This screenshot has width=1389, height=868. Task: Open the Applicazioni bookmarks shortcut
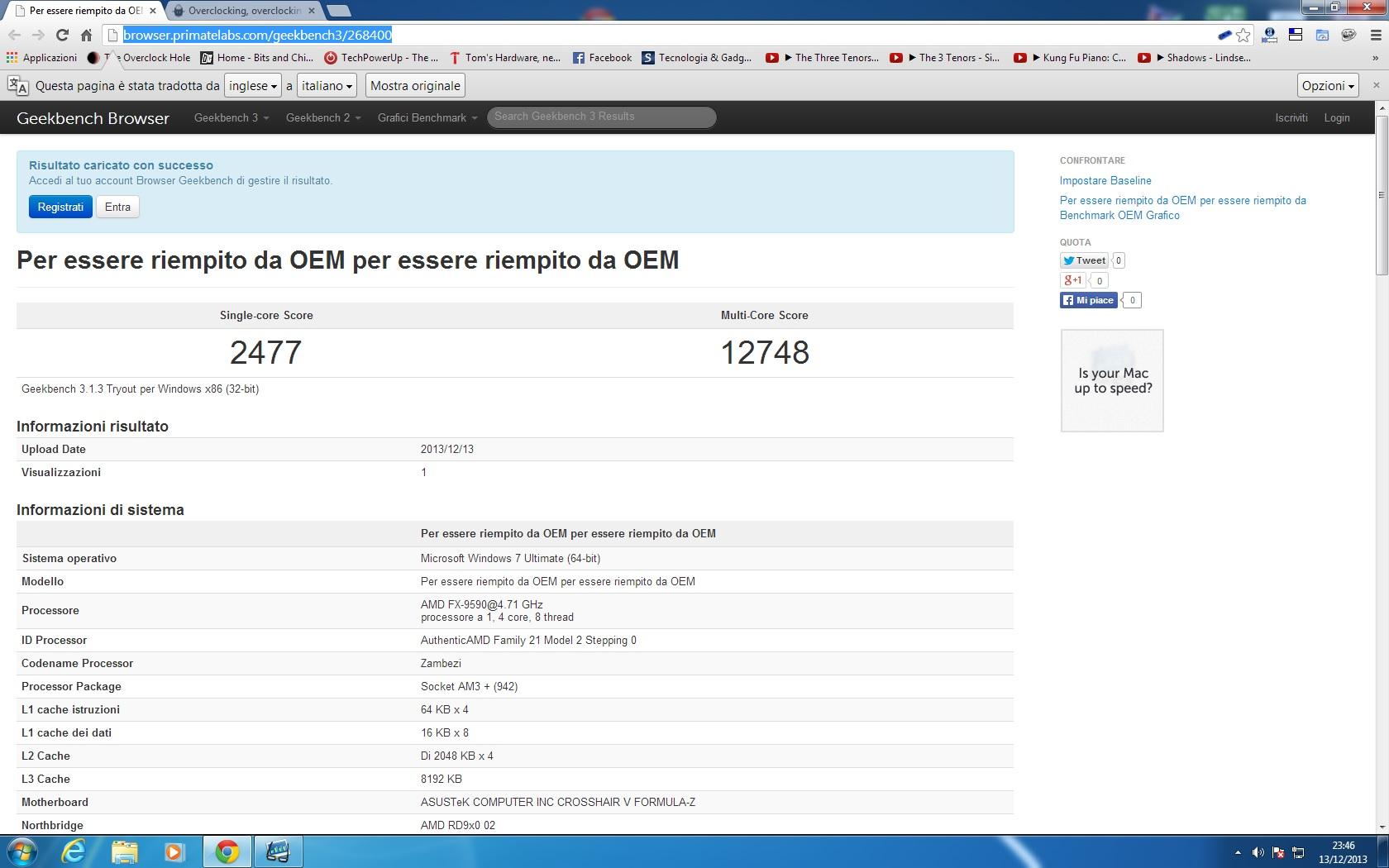click(41, 58)
